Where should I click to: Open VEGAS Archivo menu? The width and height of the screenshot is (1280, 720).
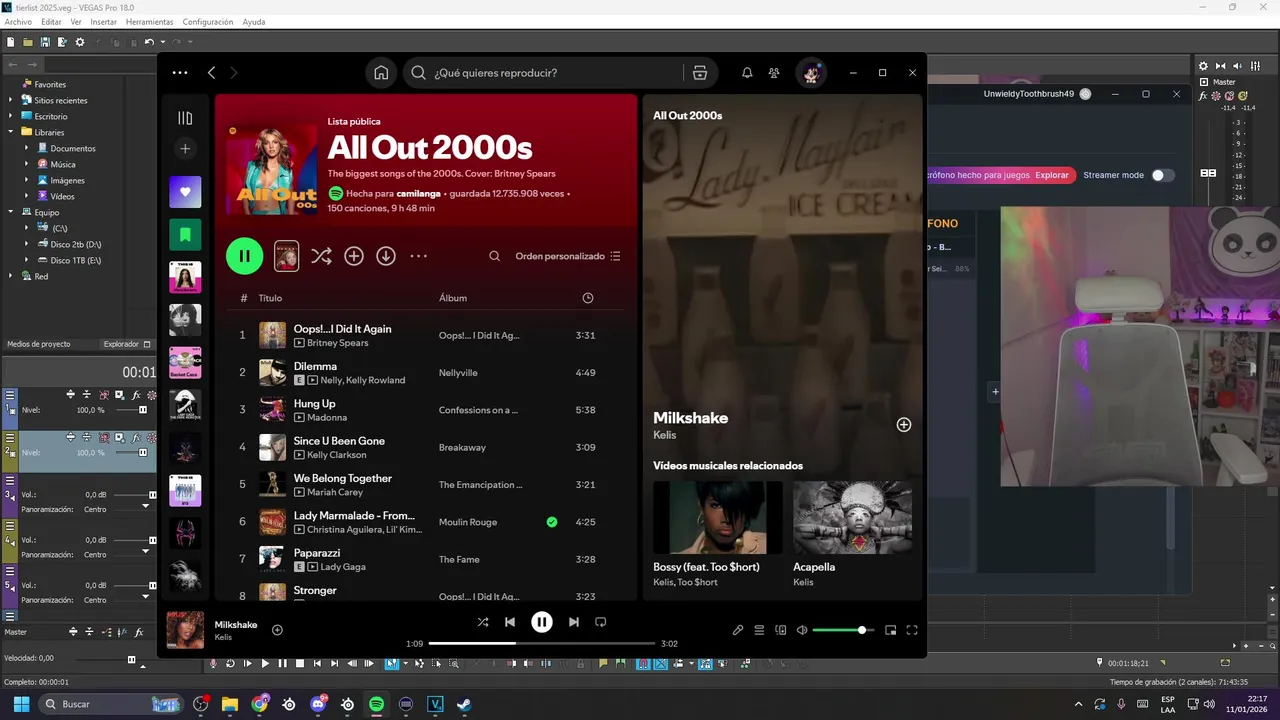coord(18,22)
